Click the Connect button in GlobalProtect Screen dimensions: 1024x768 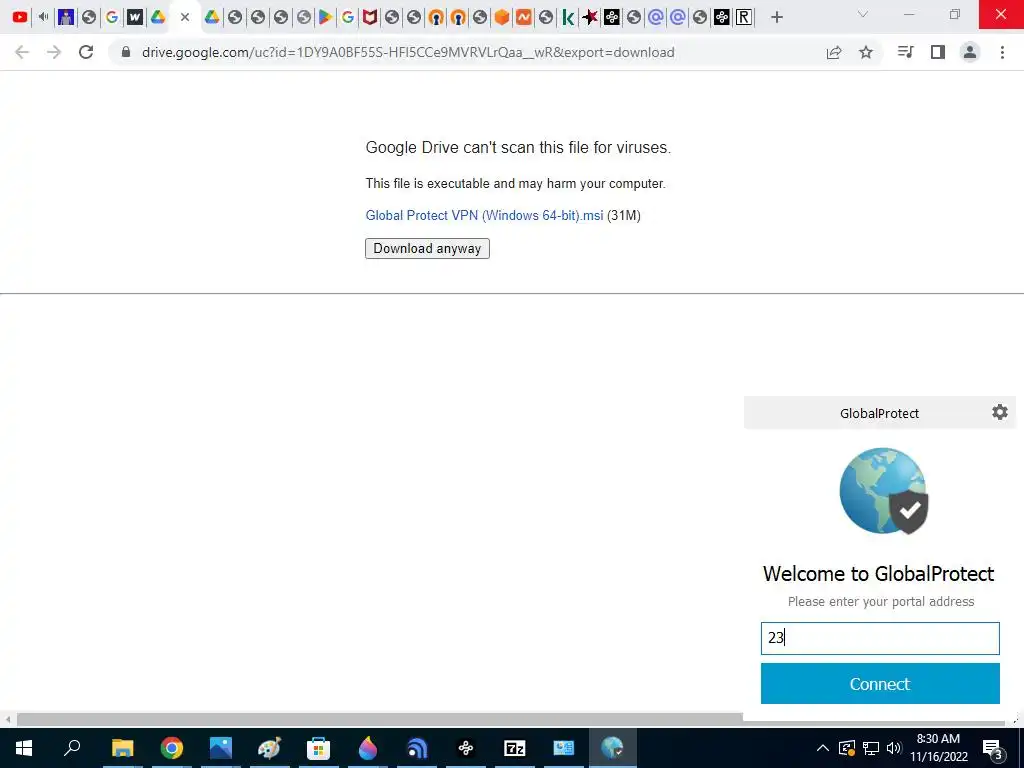880,683
